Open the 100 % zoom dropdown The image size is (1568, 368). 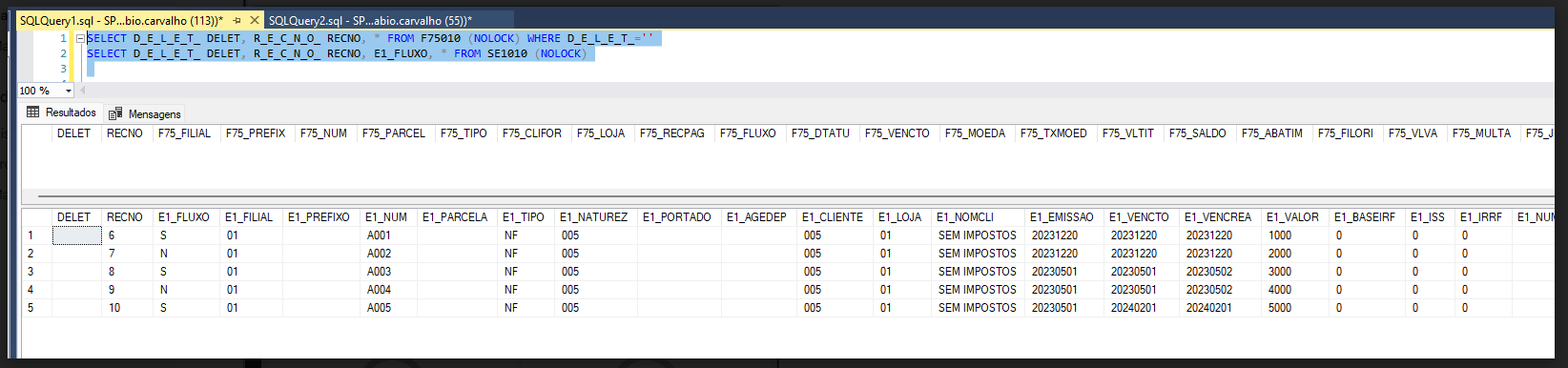[x=69, y=91]
